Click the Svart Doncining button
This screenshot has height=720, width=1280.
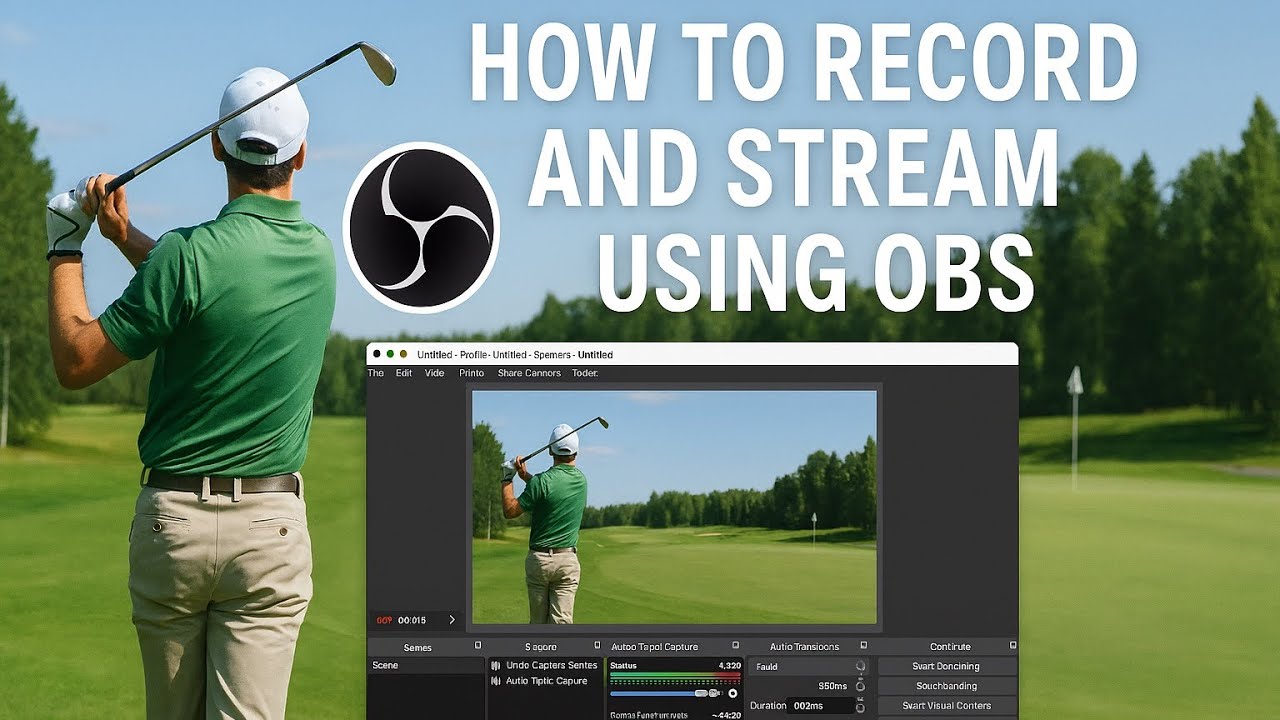pyautogui.click(x=947, y=667)
